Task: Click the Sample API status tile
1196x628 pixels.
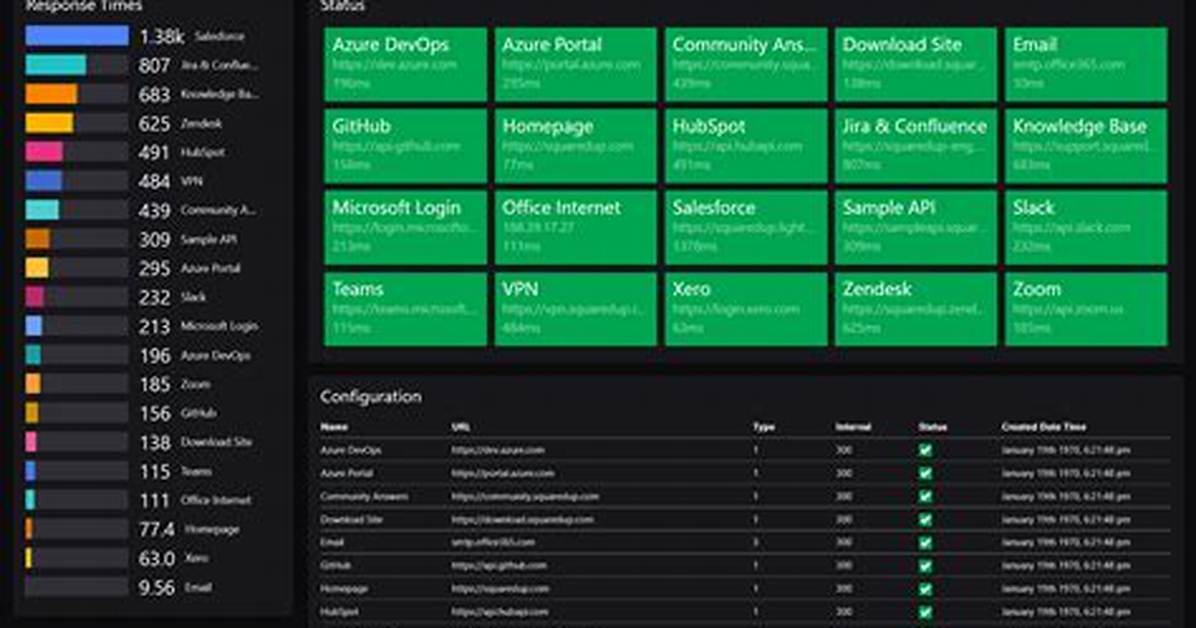Action: coord(915,228)
